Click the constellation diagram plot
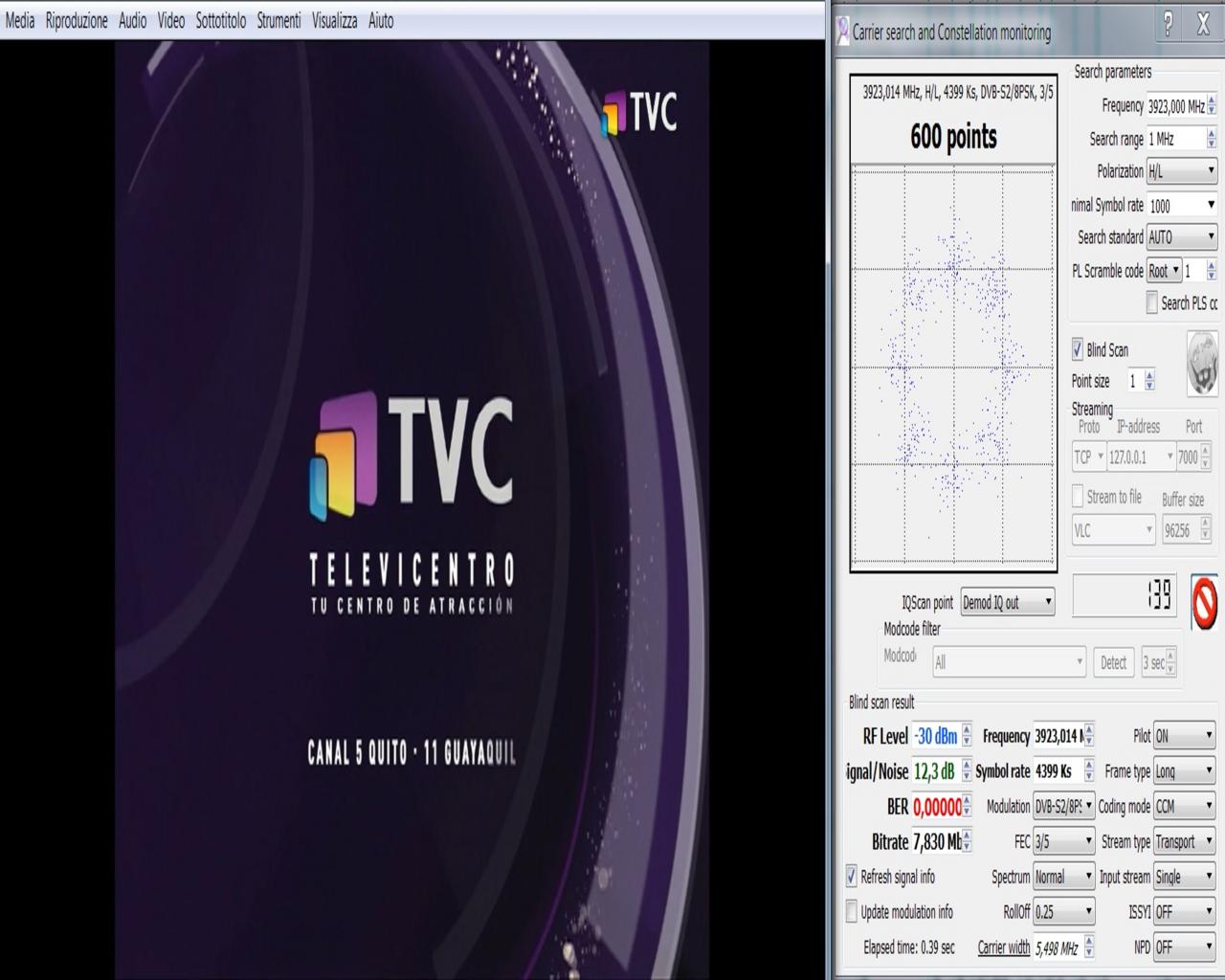Viewport: 1225px width, 980px height. point(953,367)
